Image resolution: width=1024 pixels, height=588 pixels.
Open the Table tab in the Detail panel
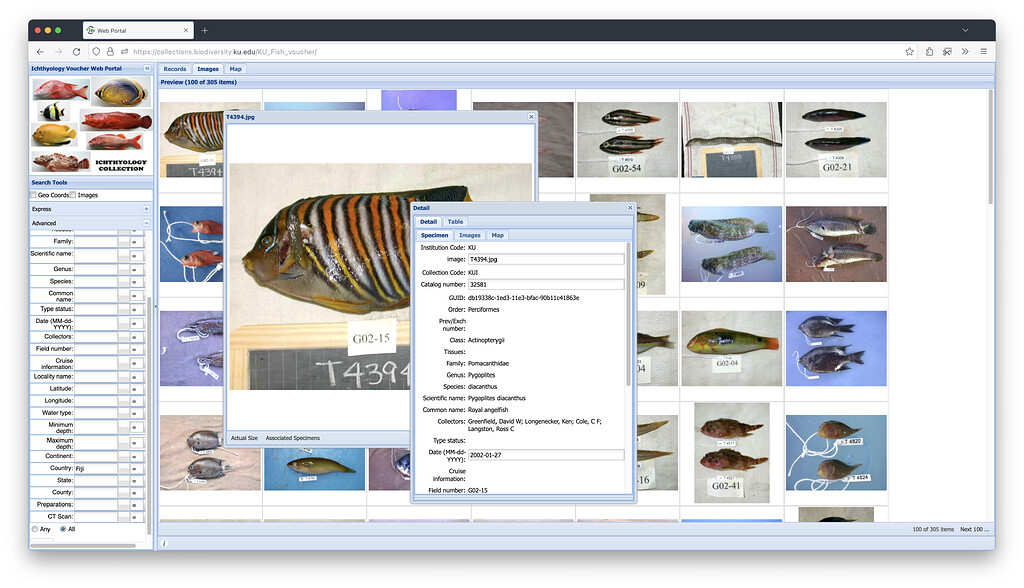click(455, 221)
